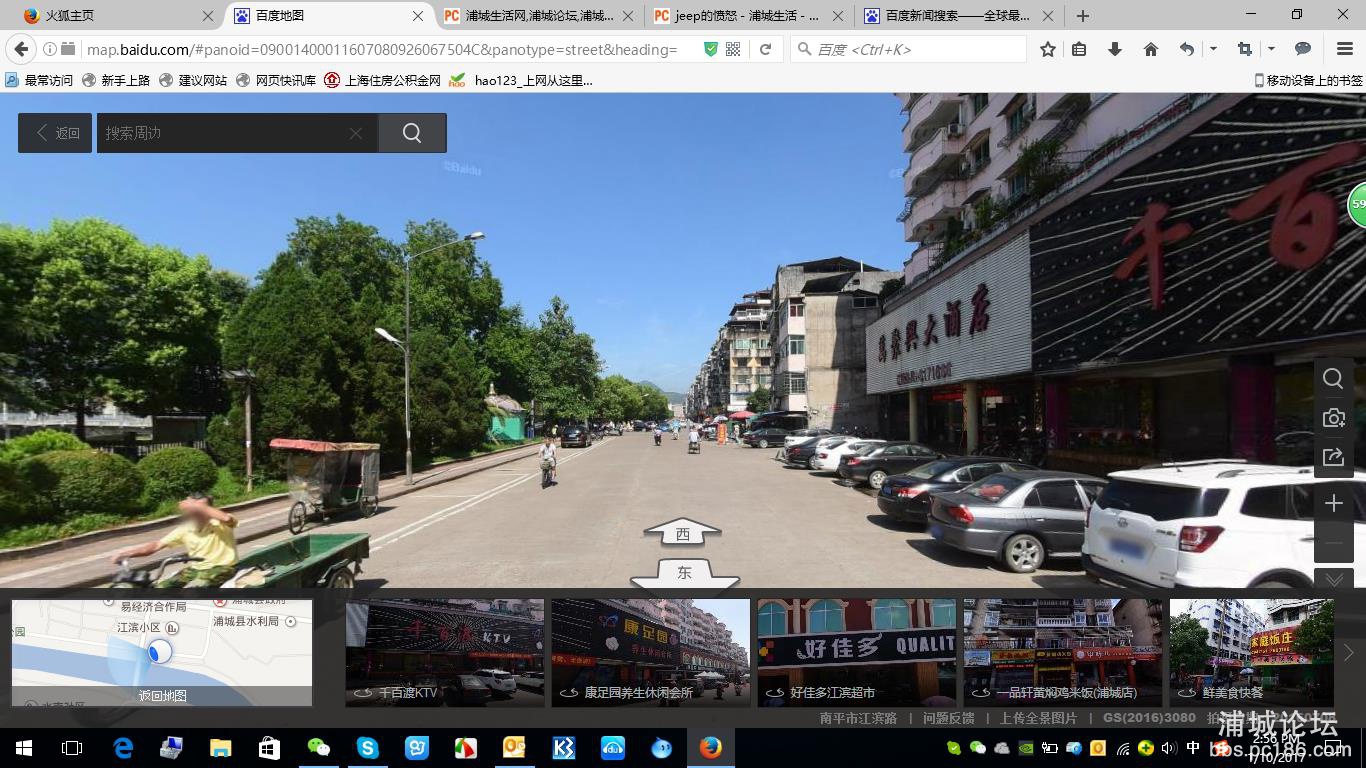
Task: Open a new tab with plus button
Action: [1083, 16]
